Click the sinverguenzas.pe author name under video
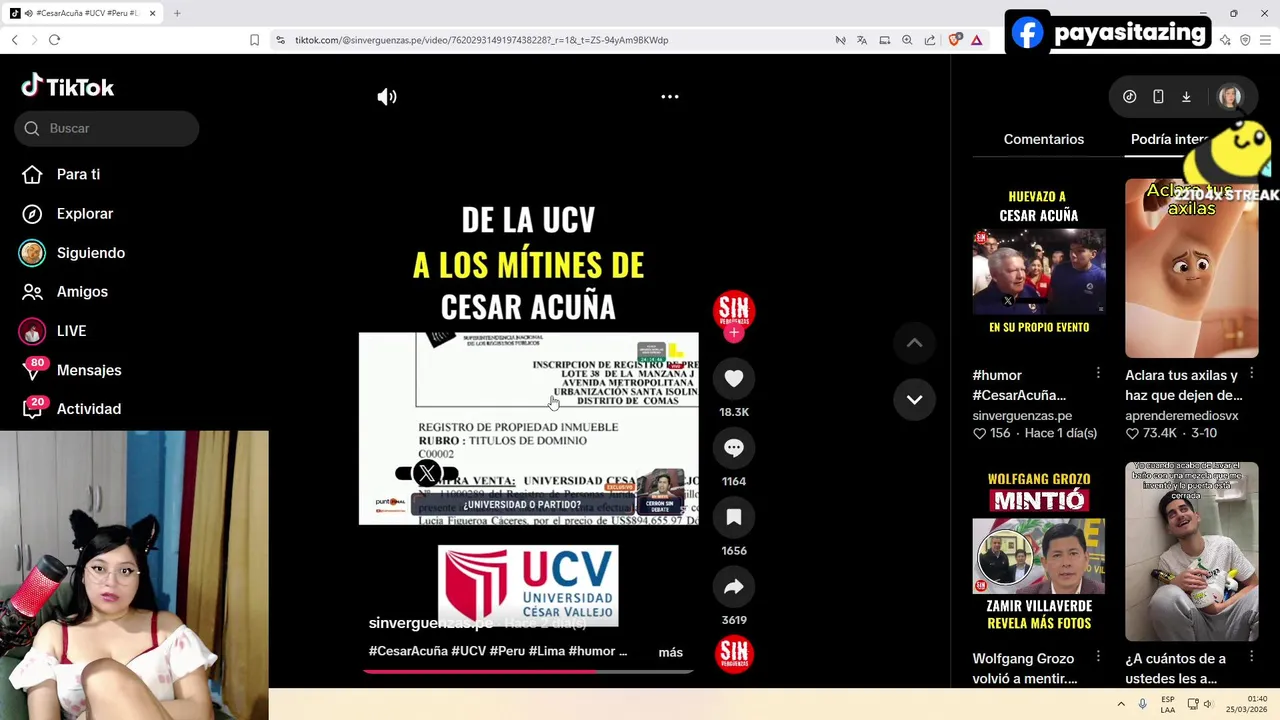Viewport: 1280px width, 720px height. pos(431,623)
